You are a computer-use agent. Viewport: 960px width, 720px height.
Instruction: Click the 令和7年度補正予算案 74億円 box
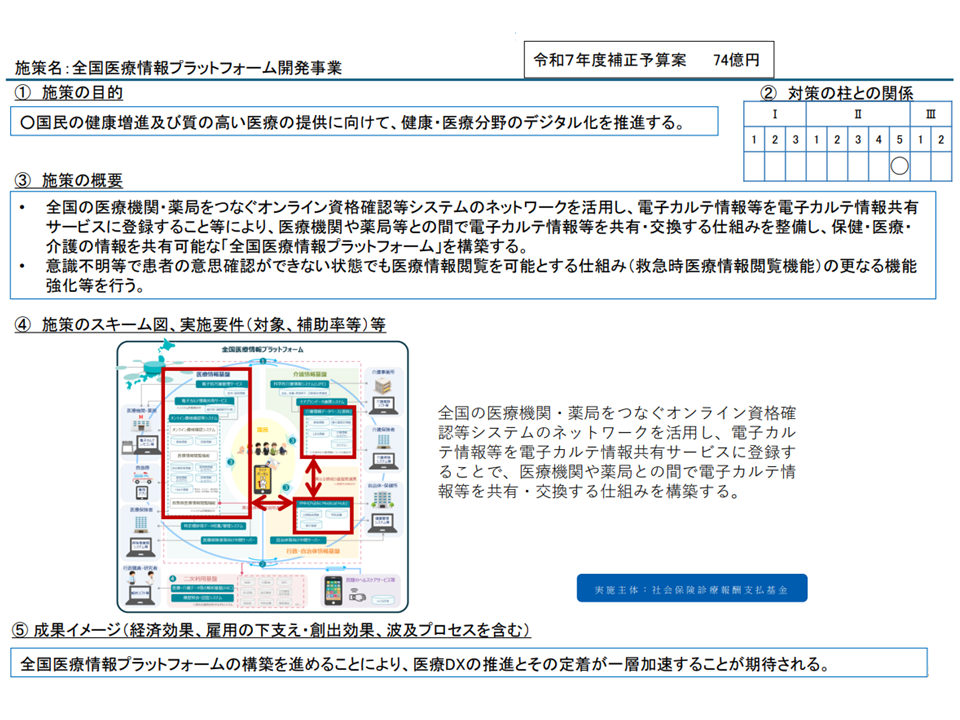pyautogui.click(x=648, y=60)
